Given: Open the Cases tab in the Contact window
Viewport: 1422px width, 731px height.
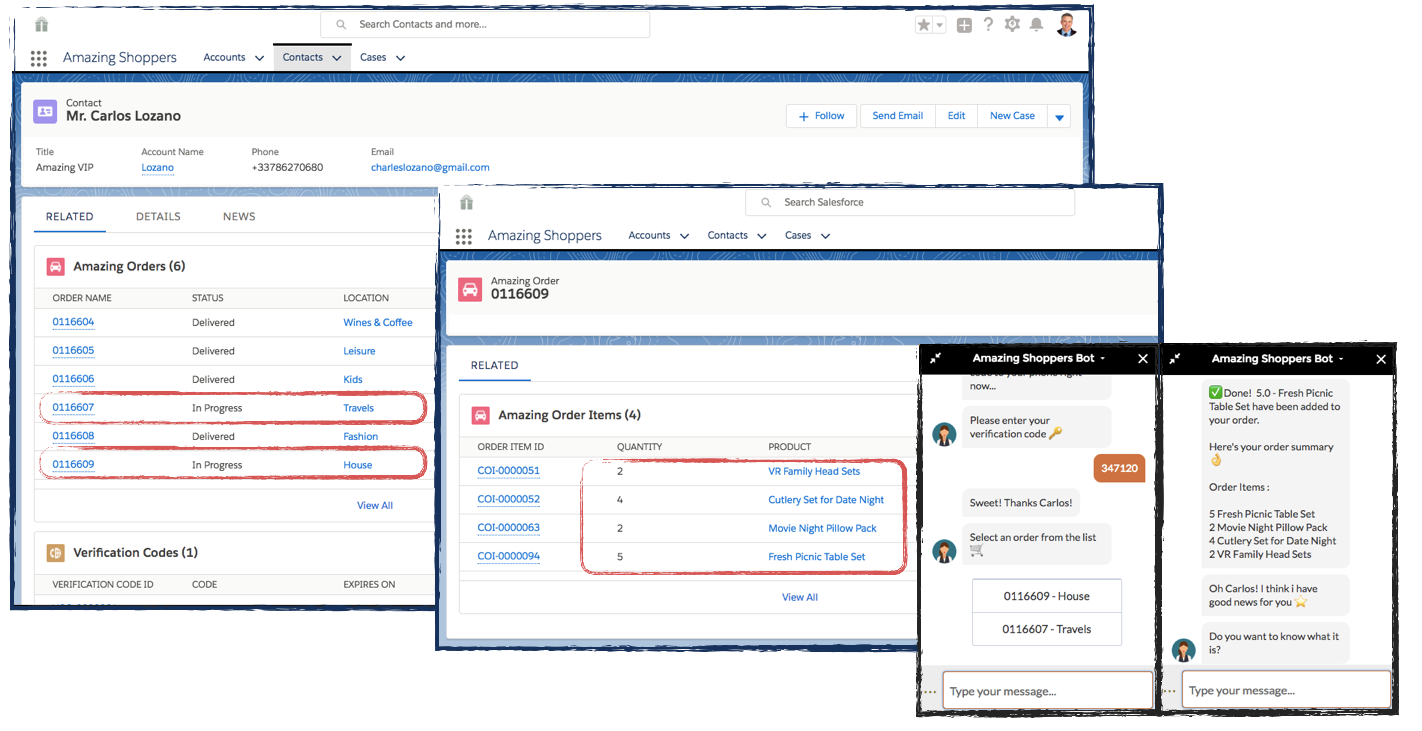Looking at the screenshot, I should tap(373, 58).
